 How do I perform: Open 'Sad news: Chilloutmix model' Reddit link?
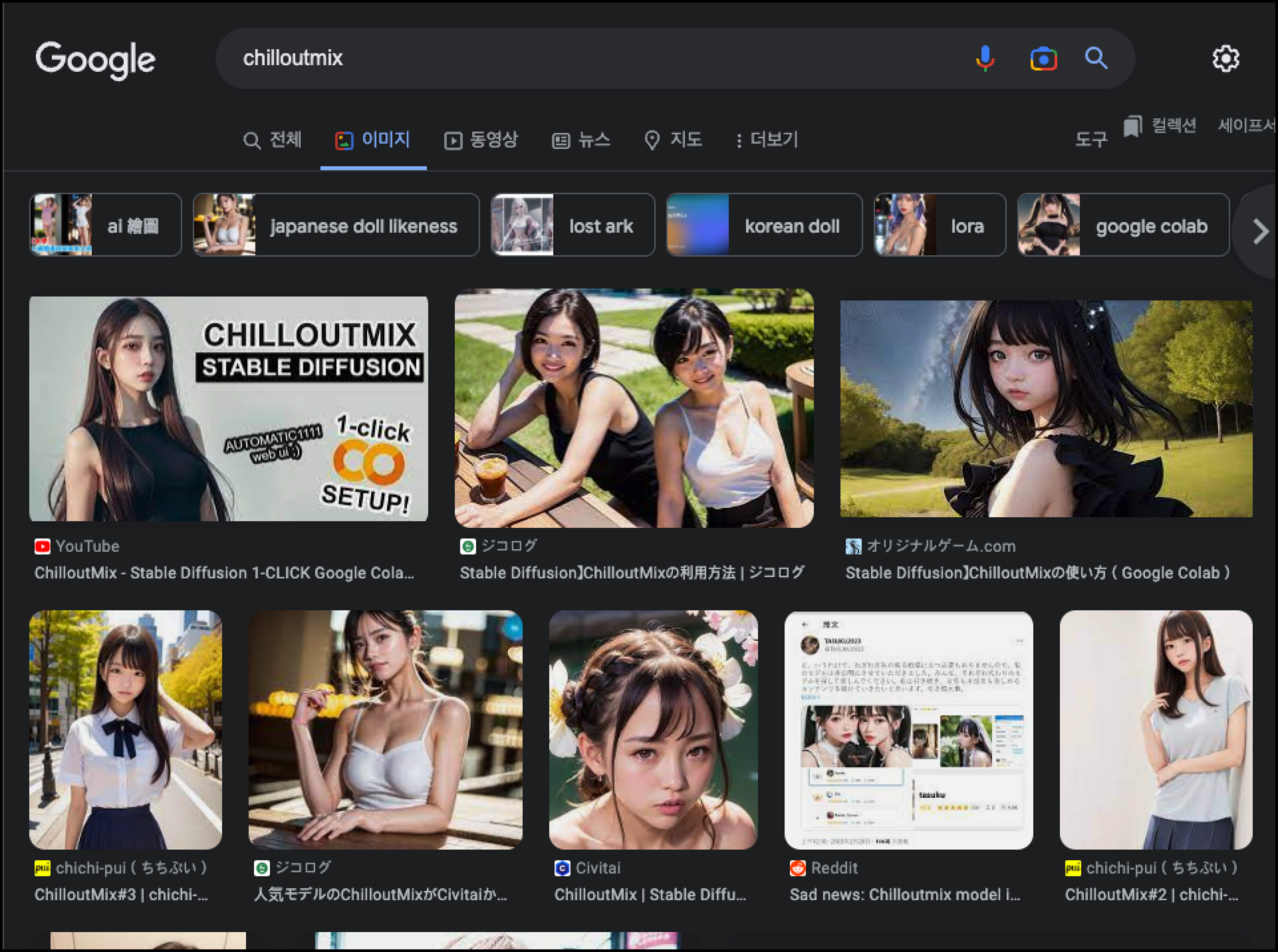[904, 895]
